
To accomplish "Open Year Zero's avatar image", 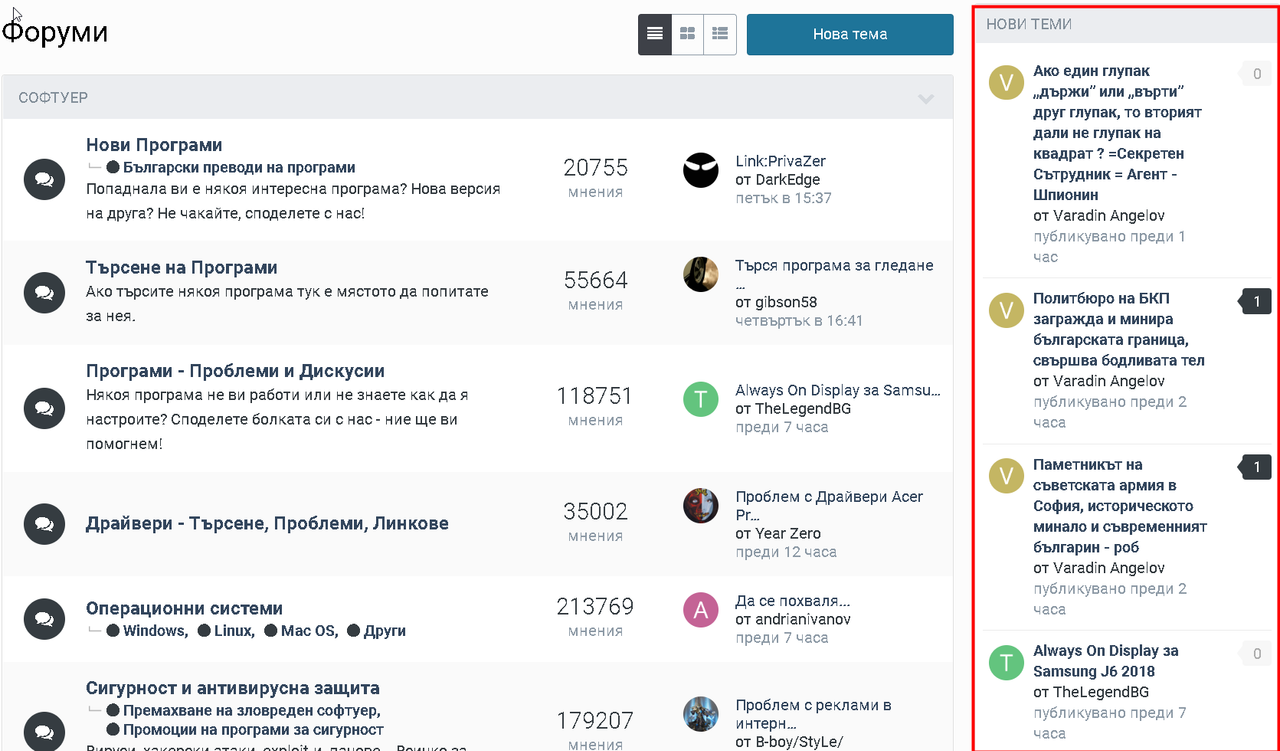I will 701,506.
